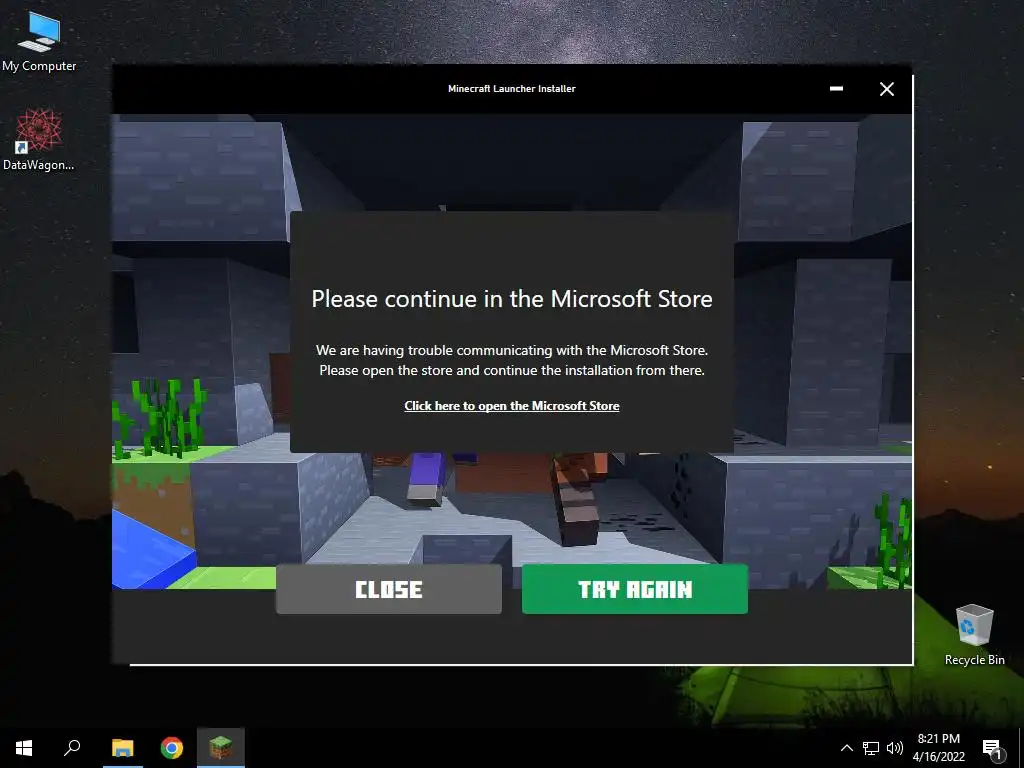This screenshot has width=1024, height=768.
Task: Open the My Computer desktop icon
Action: click(x=39, y=41)
